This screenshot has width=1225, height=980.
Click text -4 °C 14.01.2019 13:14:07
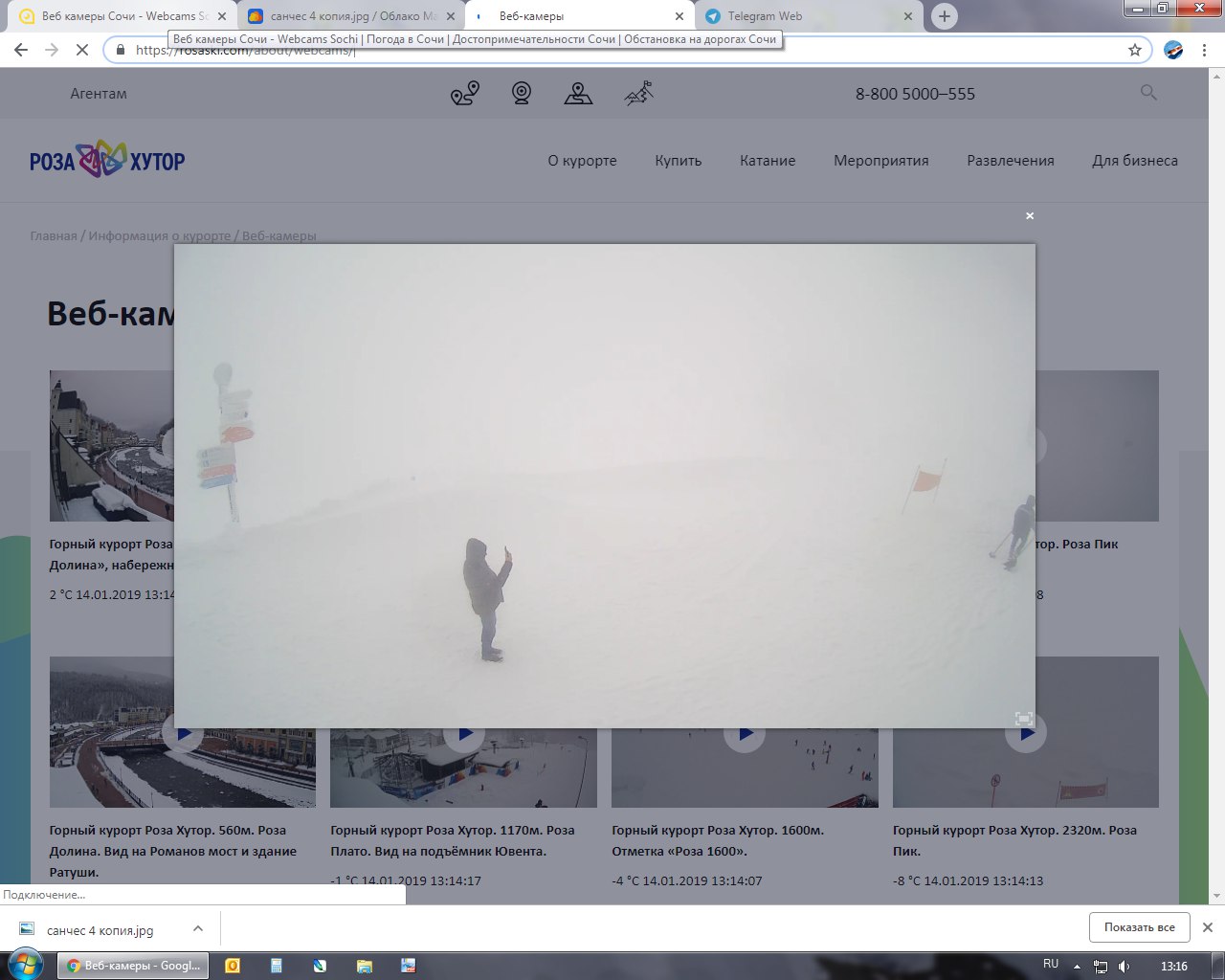tap(687, 880)
